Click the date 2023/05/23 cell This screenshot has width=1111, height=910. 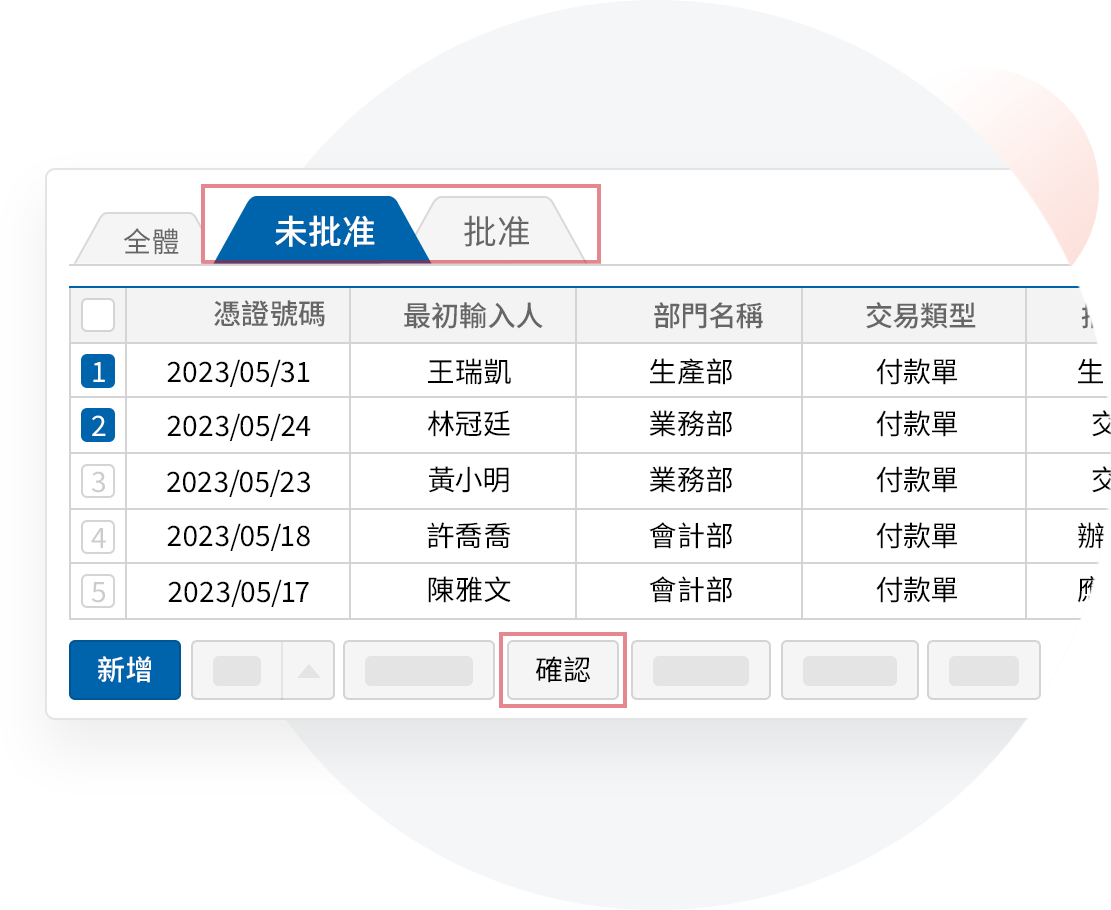[x=237, y=480]
